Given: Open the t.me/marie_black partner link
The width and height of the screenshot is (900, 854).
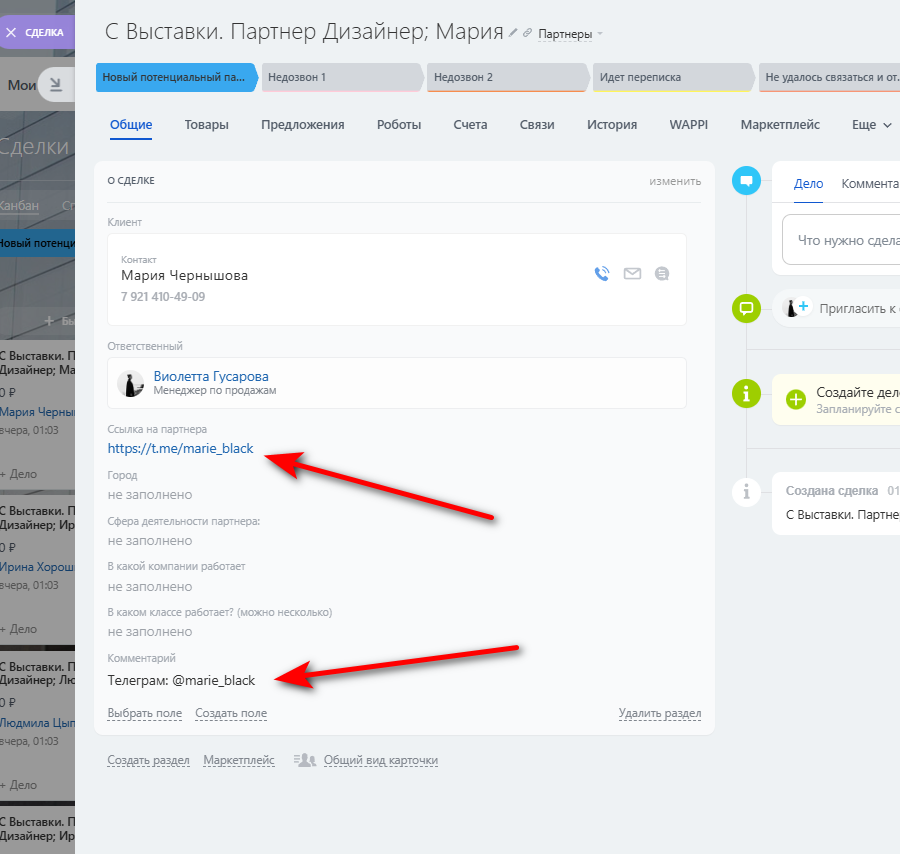Looking at the screenshot, I should click(x=180, y=448).
